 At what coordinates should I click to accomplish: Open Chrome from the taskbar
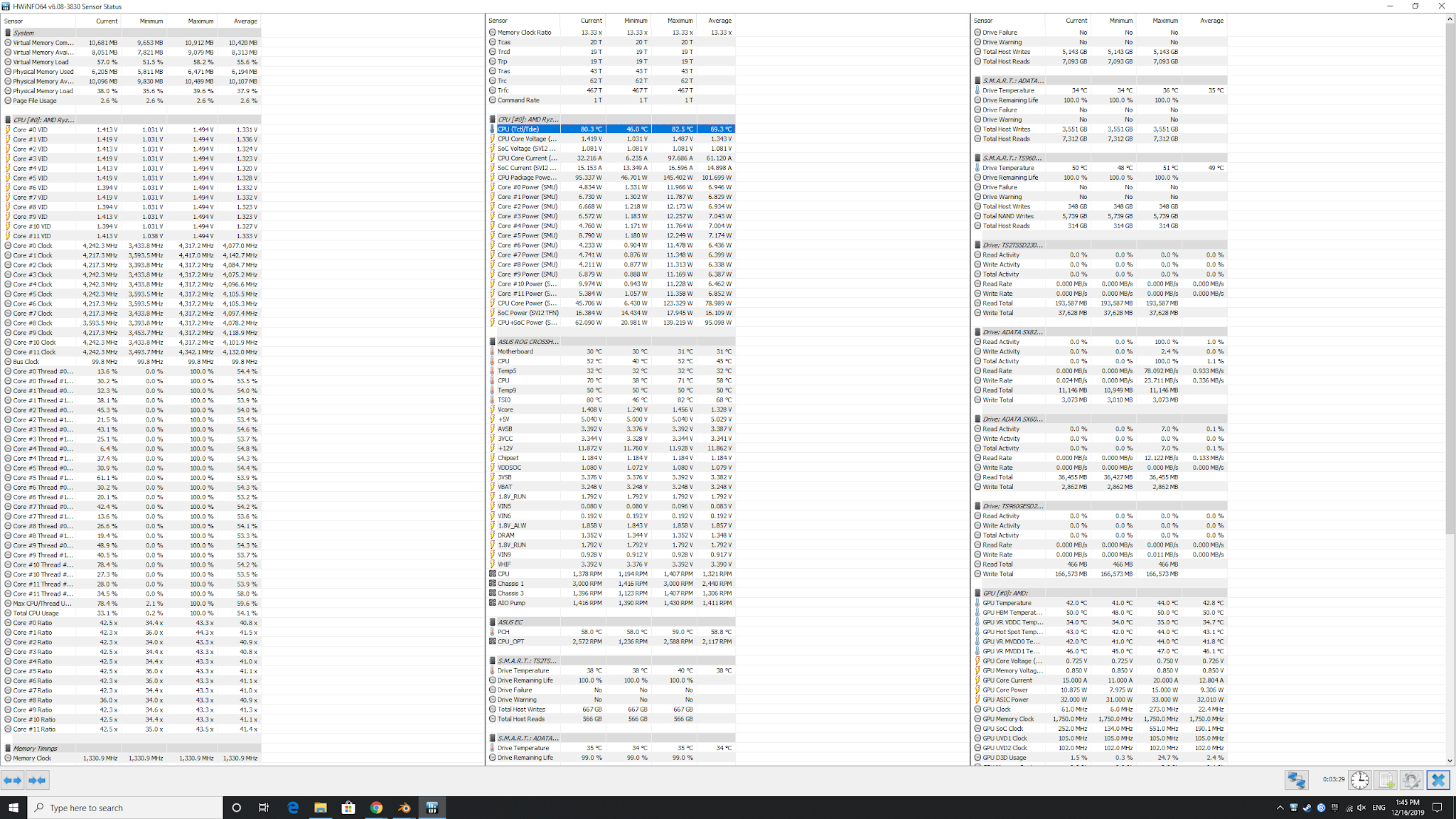tap(376, 808)
